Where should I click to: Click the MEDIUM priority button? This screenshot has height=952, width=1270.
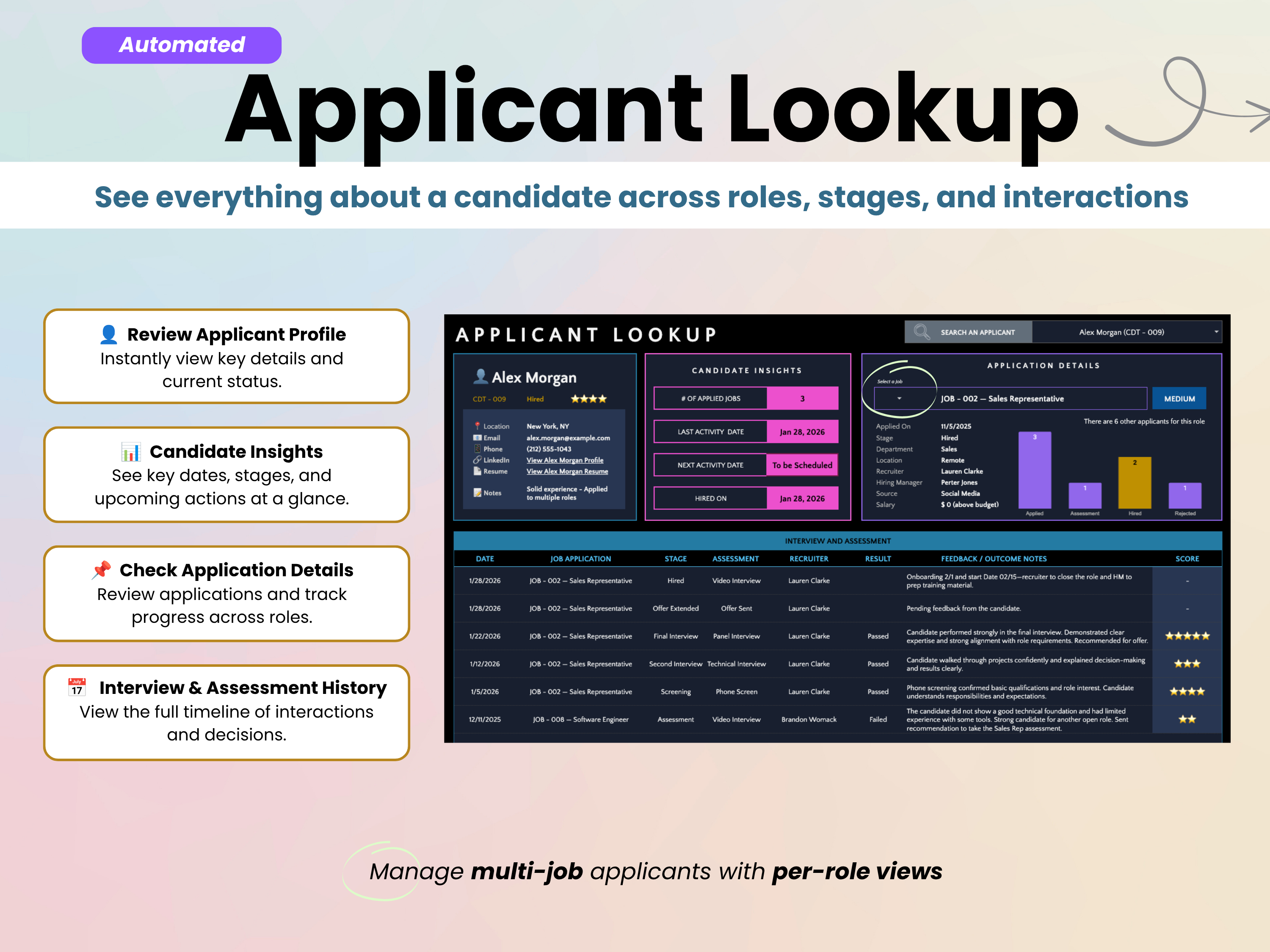(1179, 398)
